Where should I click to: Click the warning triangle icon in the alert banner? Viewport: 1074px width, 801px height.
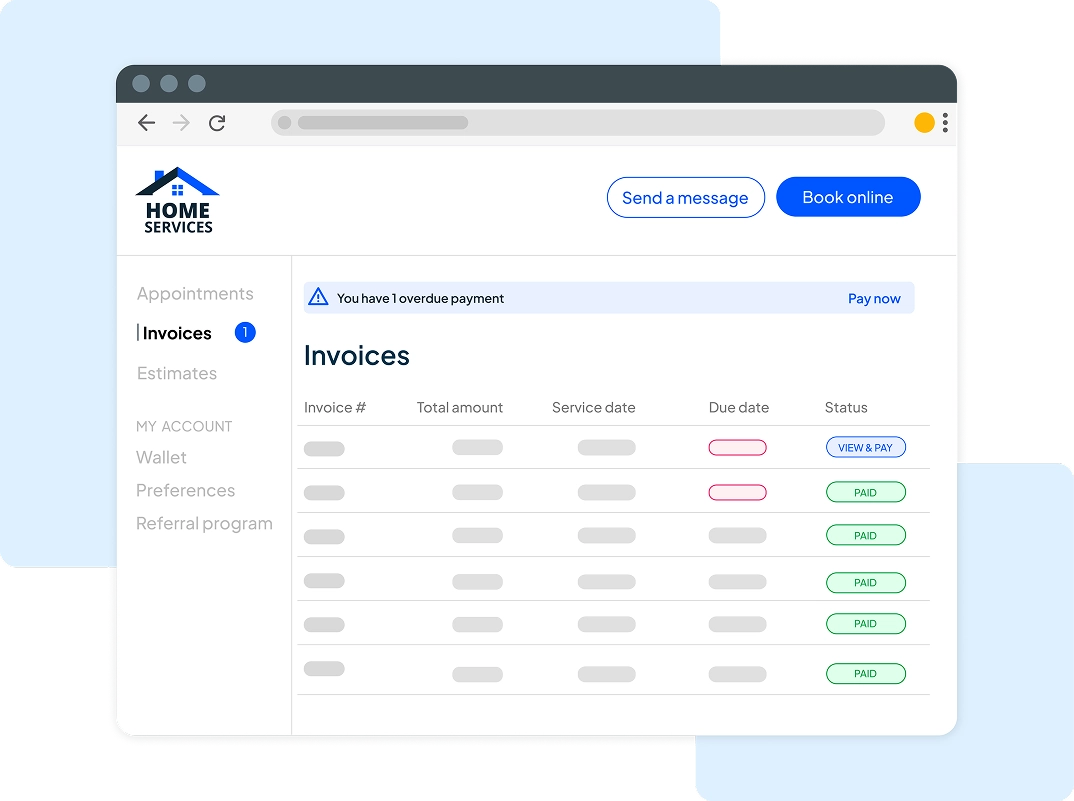click(319, 297)
